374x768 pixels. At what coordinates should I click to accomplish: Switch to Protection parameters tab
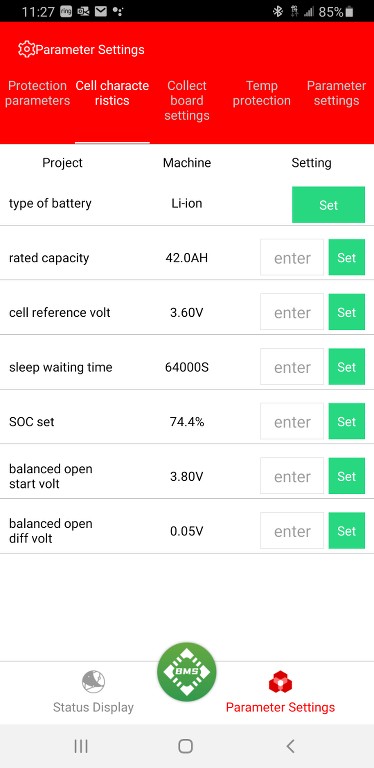38,93
